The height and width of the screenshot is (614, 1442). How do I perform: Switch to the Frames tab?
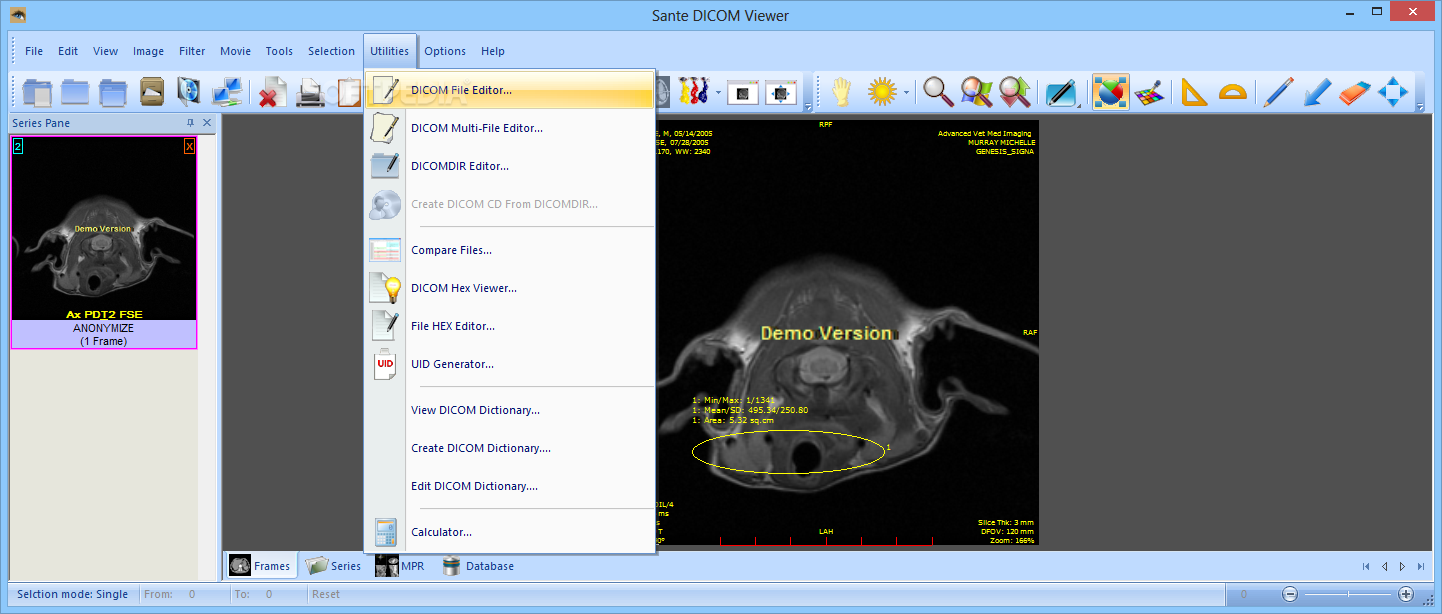coord(260,566)
